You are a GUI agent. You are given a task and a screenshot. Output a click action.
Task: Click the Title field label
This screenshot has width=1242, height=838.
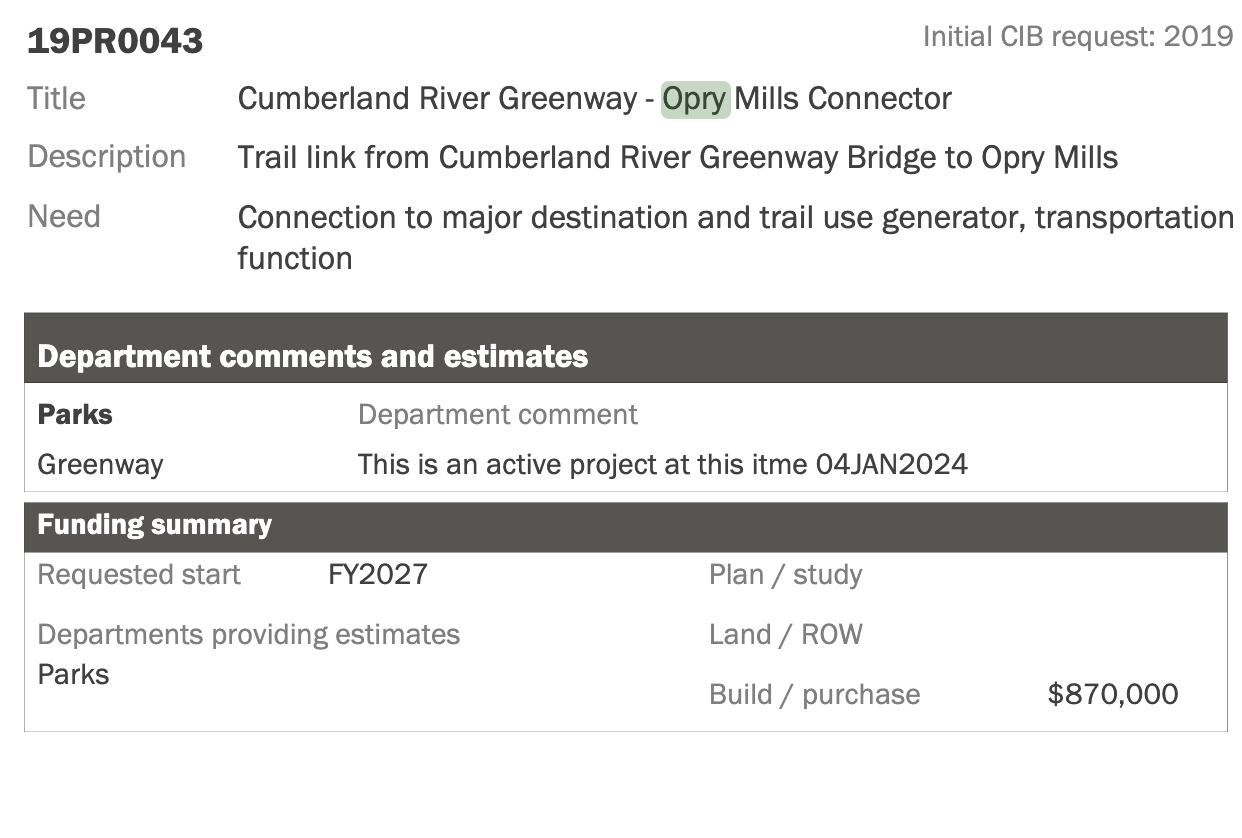[57, 99]
